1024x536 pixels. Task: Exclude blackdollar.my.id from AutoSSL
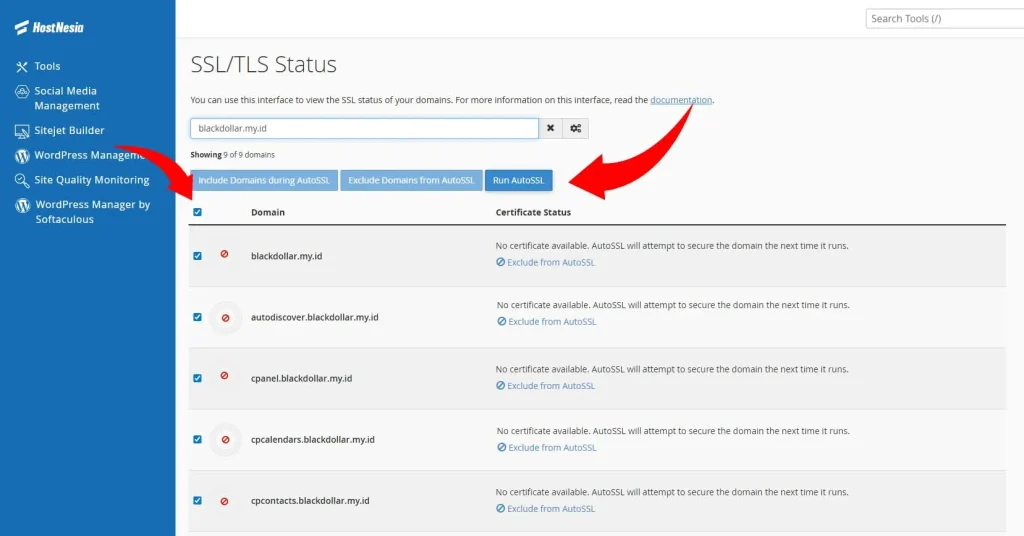545,262
